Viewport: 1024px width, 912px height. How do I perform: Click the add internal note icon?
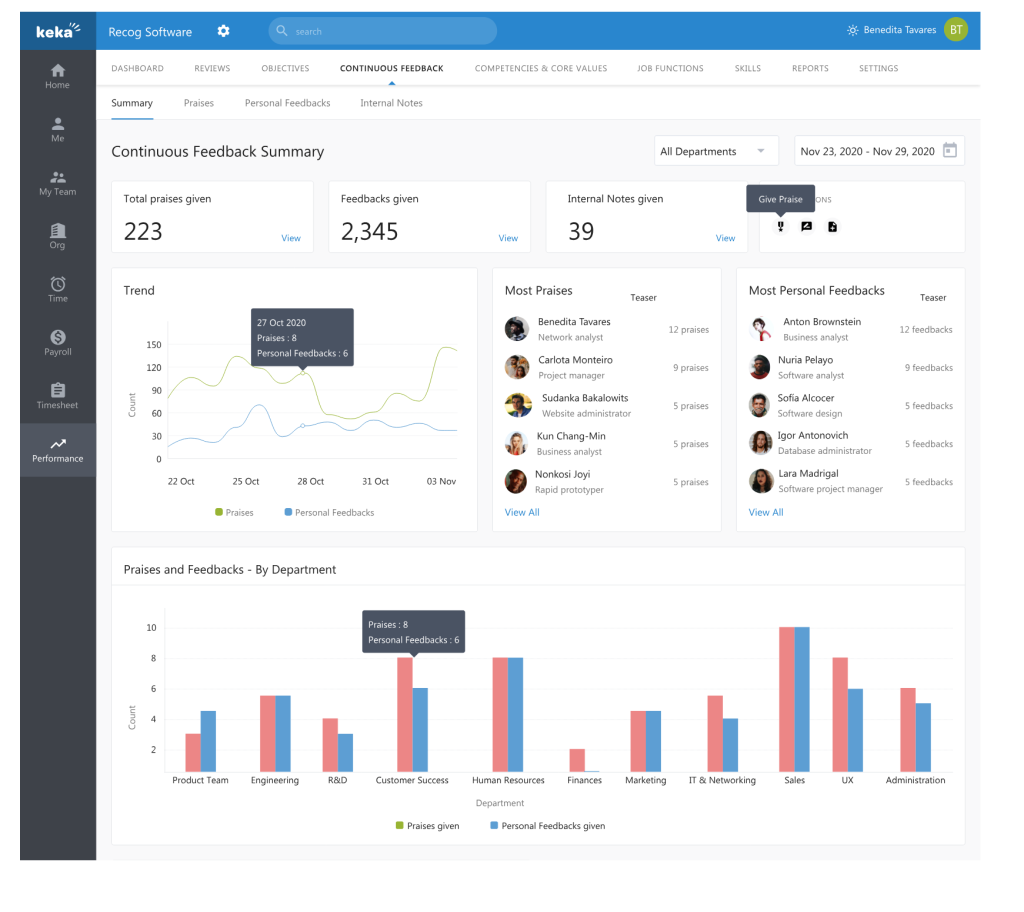[832, 227]
